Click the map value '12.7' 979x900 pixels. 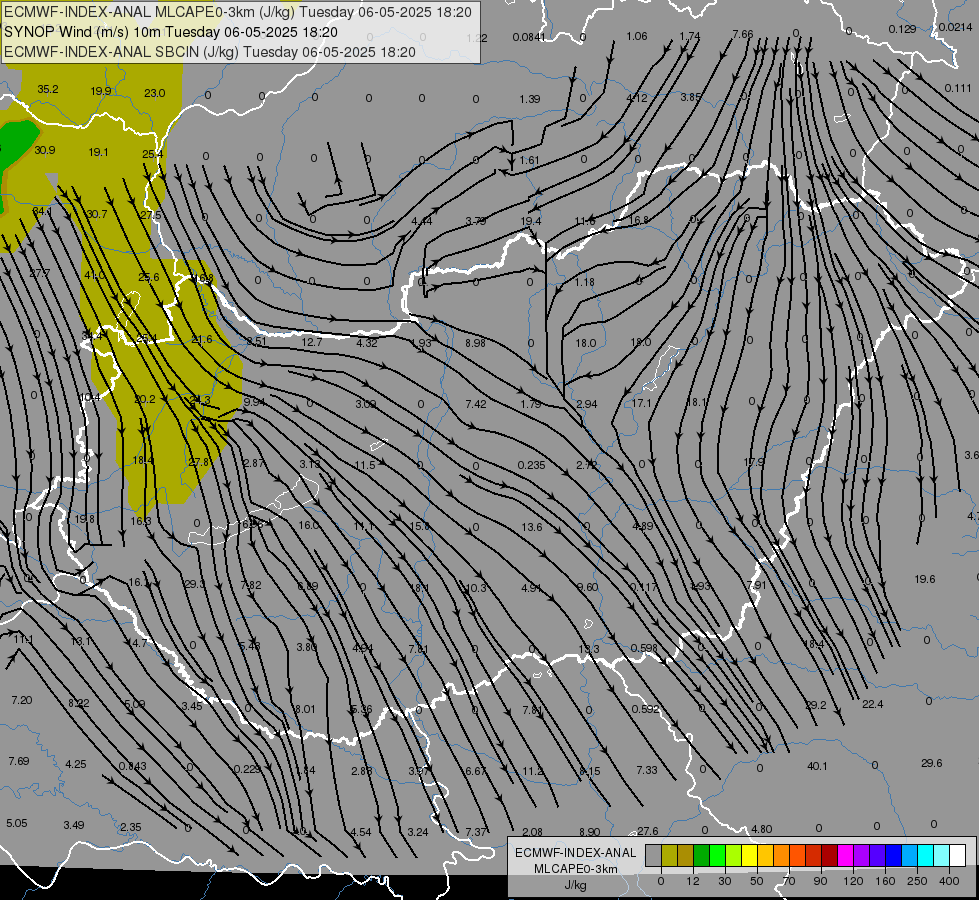point(312,342)
